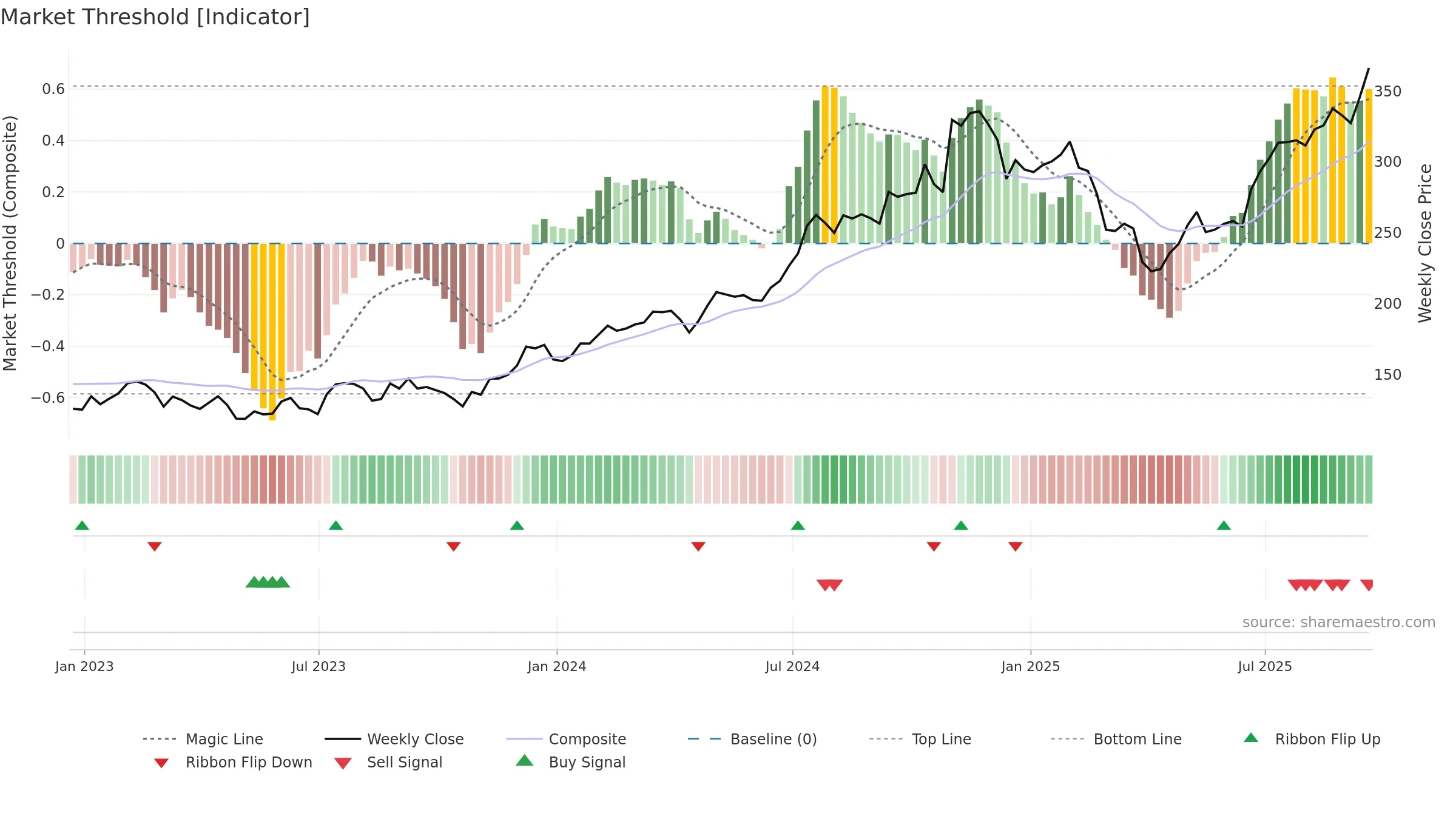Click the ribbon flip up marker just after Jul 2023
The height and width of the screenshot is (819, 1456).
pos(335,525)
